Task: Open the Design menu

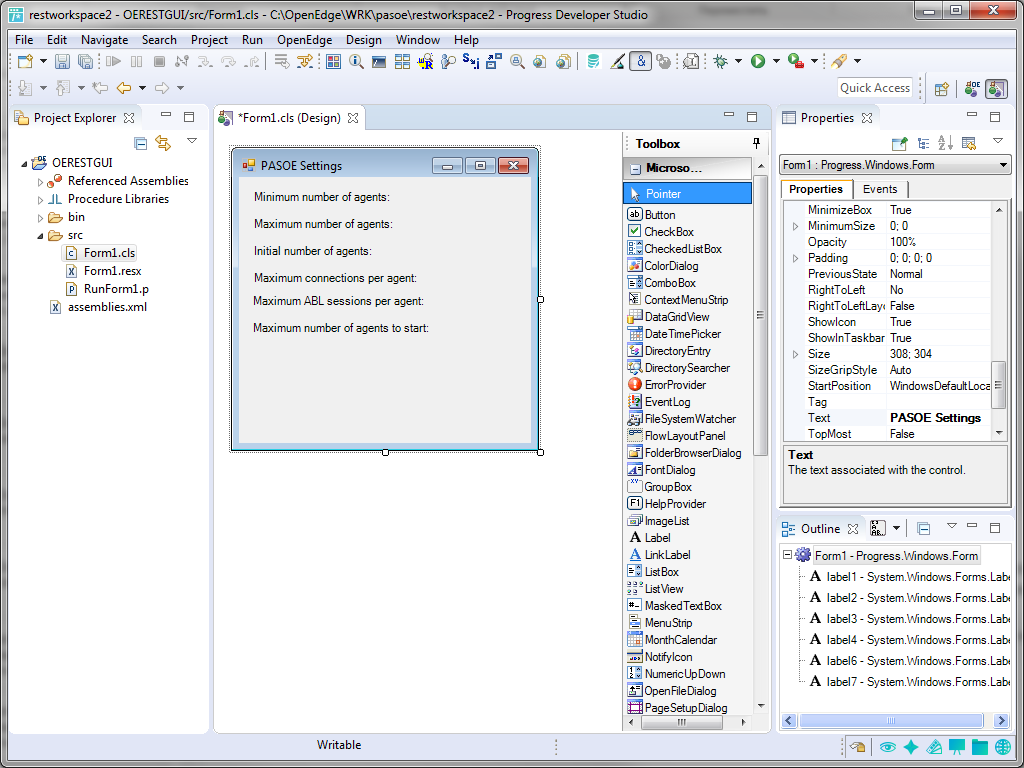Action: (364, 40)
